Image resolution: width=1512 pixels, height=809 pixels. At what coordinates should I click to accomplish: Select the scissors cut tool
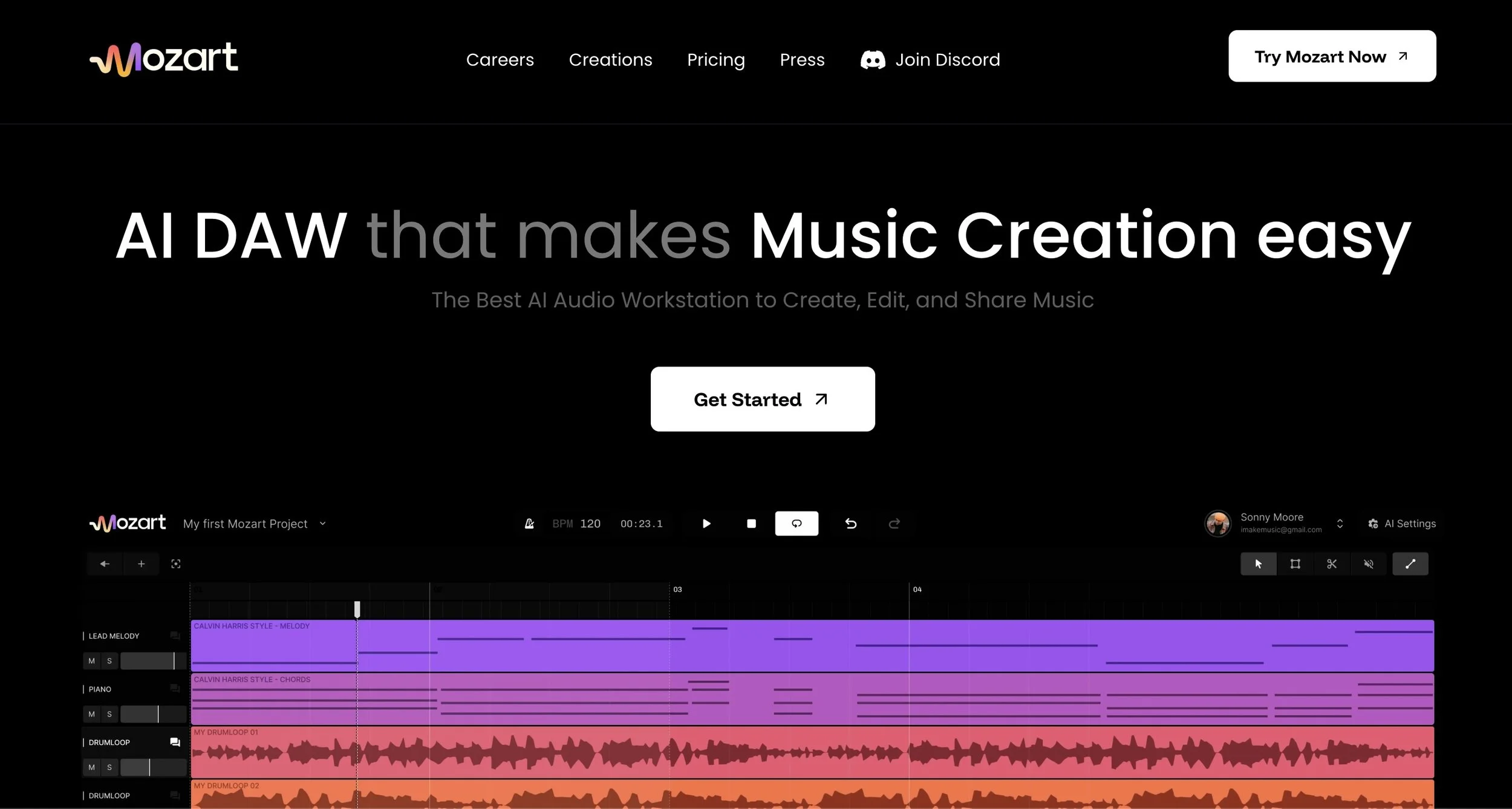point(1332,564)
